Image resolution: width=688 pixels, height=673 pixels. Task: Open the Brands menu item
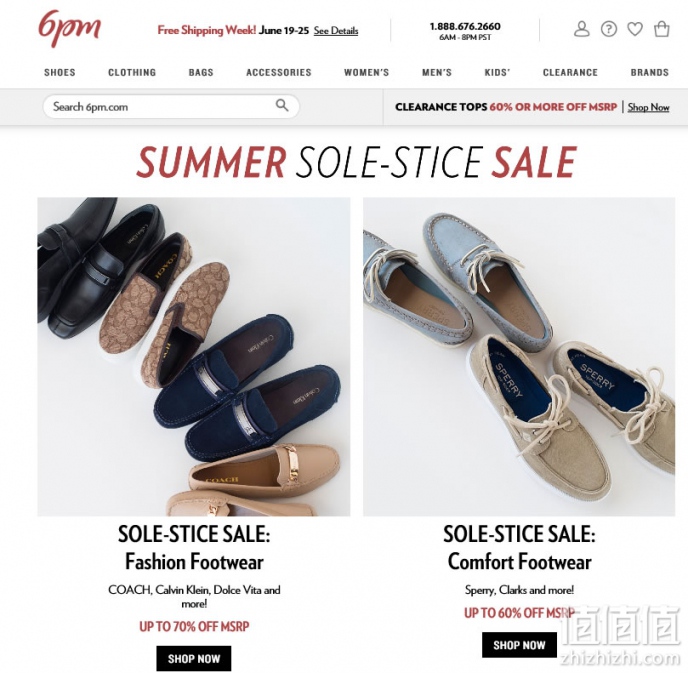(x=649, y=72)
